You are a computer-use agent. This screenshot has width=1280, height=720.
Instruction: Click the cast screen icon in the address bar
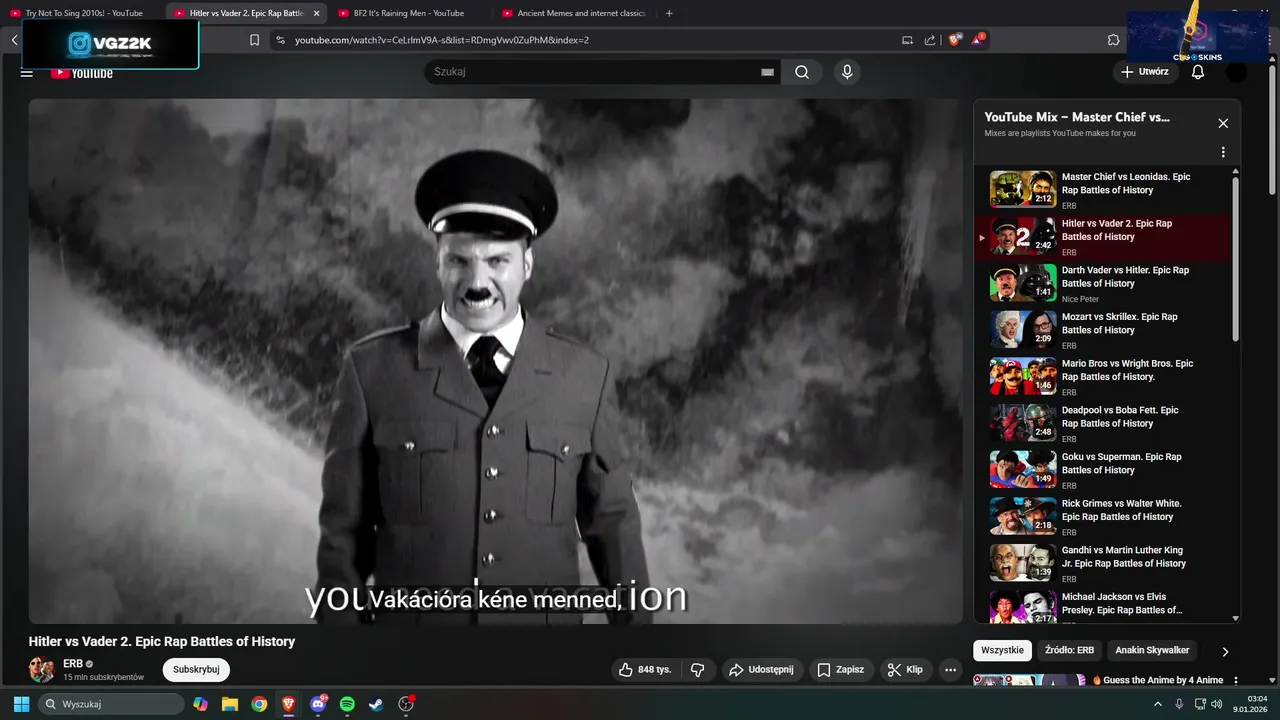pyautogui.click(x=907, y=40)
